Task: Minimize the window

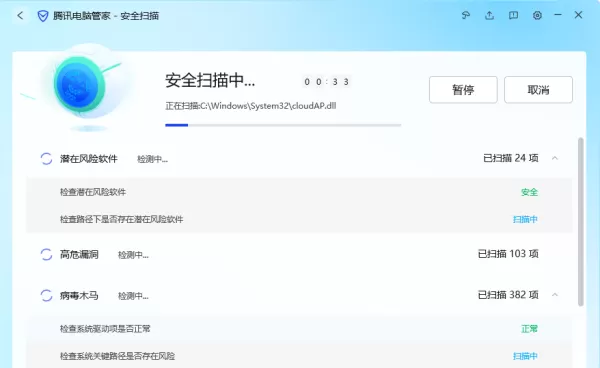Action: [558, 15]
